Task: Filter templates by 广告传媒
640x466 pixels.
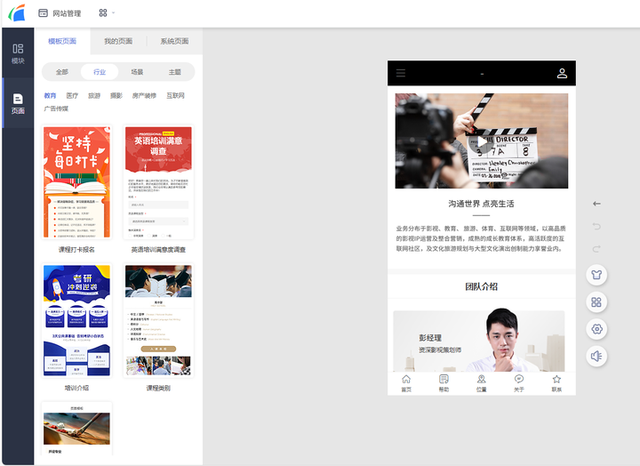Action: 56,109
